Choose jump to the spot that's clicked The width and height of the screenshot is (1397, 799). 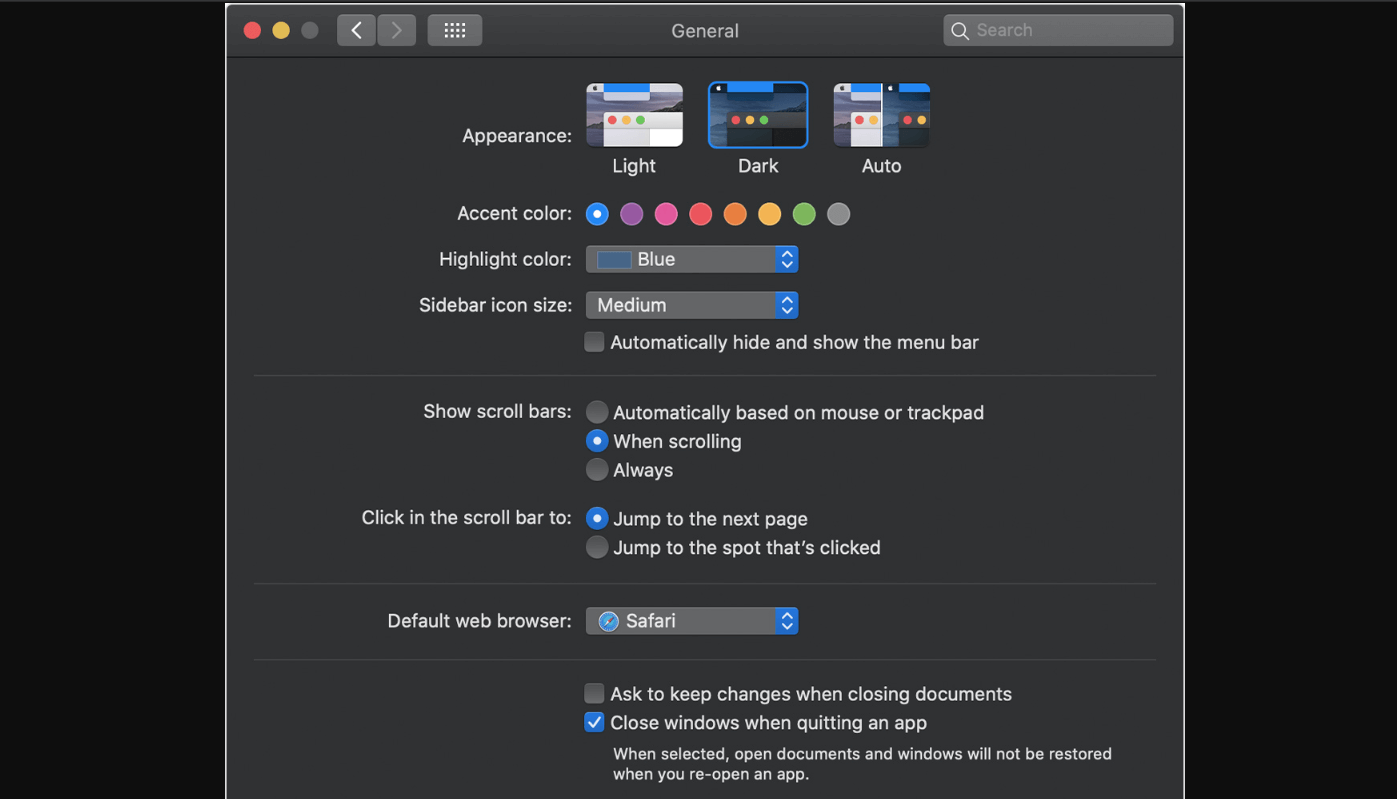point(597,546)
